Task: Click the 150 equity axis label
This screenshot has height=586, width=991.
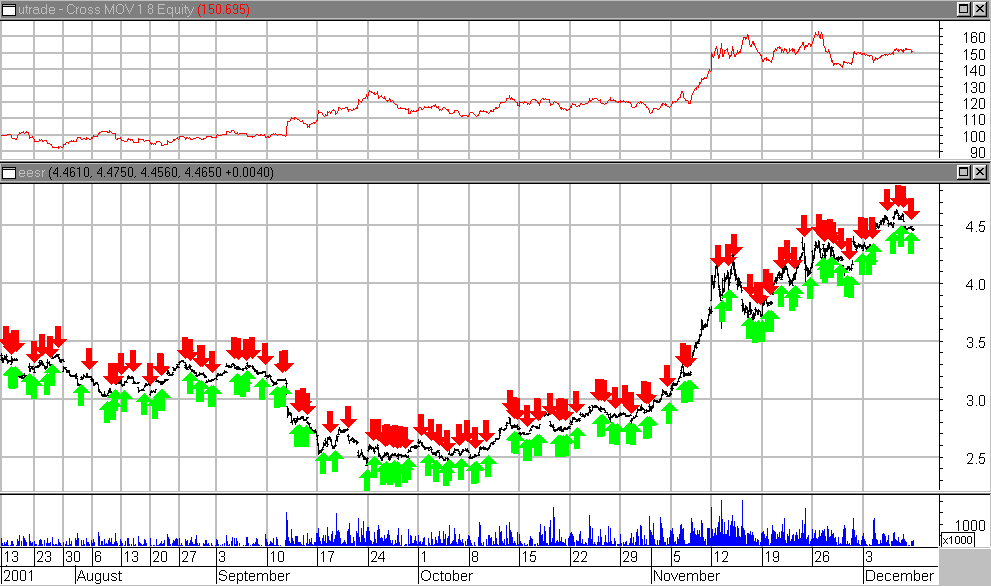Action: [974, 55]
